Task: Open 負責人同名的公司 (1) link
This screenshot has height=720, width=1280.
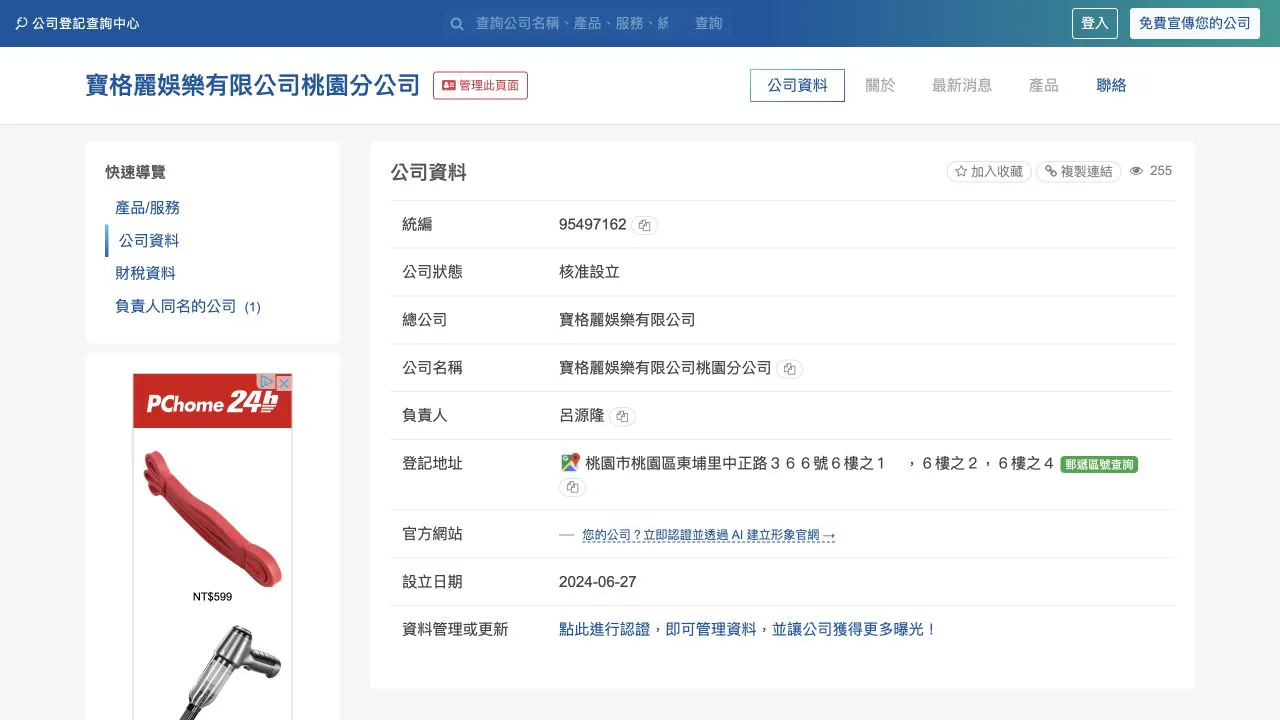Action: pyautogui.click(x=188, y=306)
